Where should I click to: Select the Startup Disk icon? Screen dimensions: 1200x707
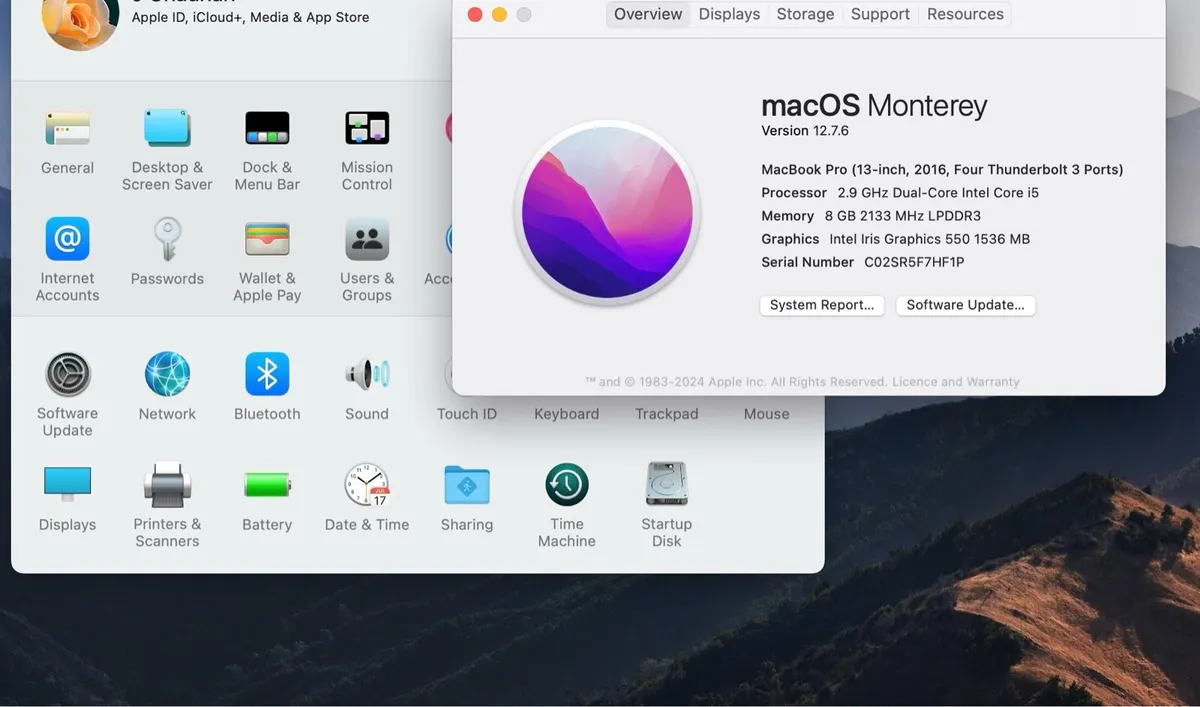[666, 483]
